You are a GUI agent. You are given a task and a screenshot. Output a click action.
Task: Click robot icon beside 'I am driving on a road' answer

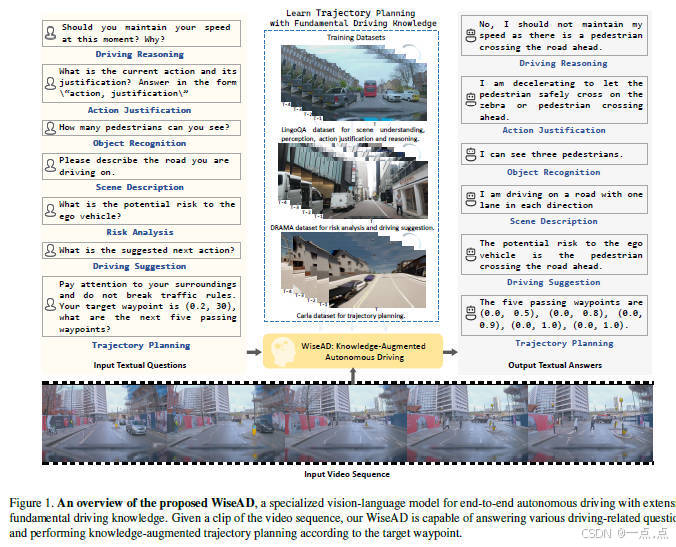point(471,200)
